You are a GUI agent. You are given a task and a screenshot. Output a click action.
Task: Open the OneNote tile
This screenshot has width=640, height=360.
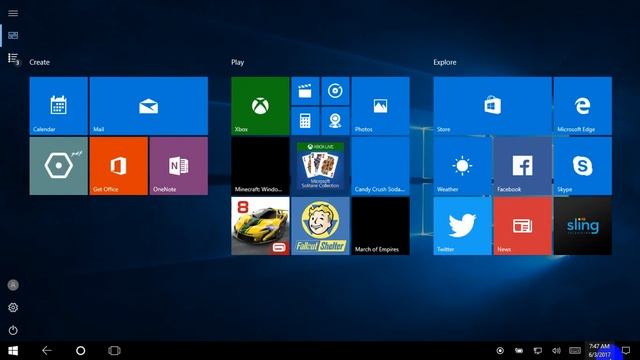(179, 166)
